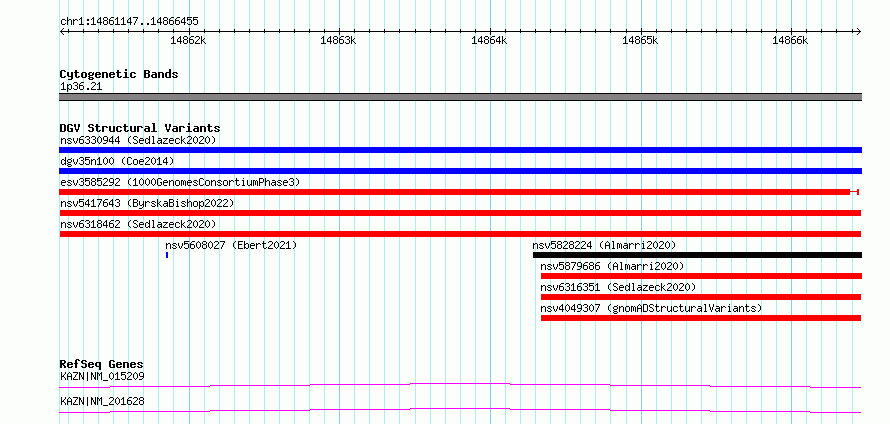The height and width of the screenshot is (424, 890).
Task: Click the small blue marker under nsv5608027
Action: coord(167,255)
